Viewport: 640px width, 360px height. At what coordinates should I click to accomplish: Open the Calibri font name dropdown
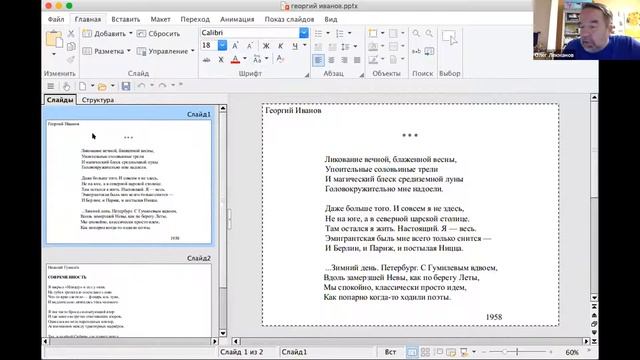(304, 33)
